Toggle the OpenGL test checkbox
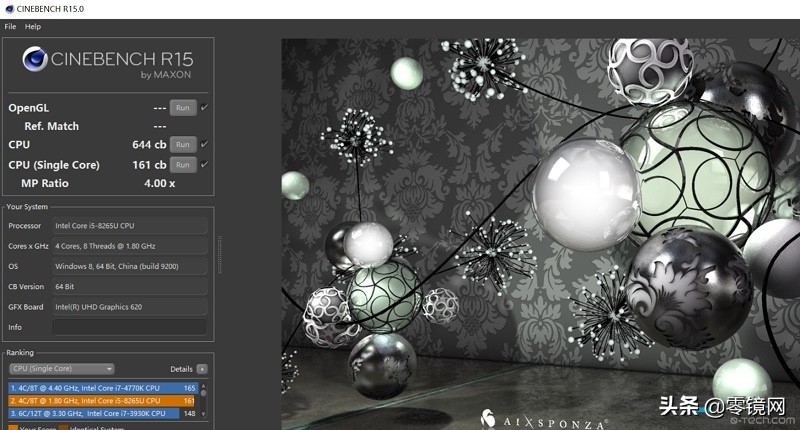Screen dimensions: 800x430 [x=204, y=107]
